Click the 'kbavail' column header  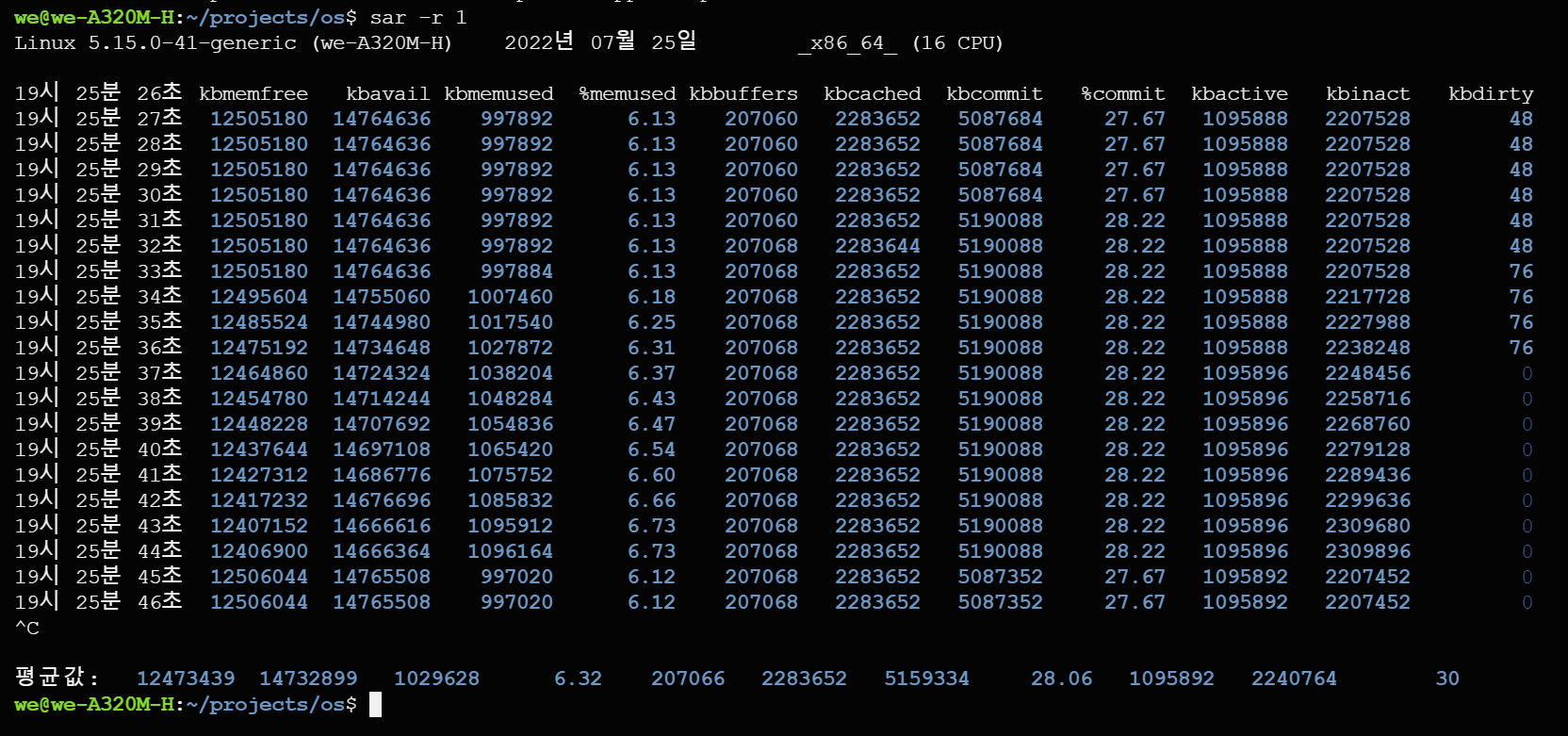click(388, 94)
